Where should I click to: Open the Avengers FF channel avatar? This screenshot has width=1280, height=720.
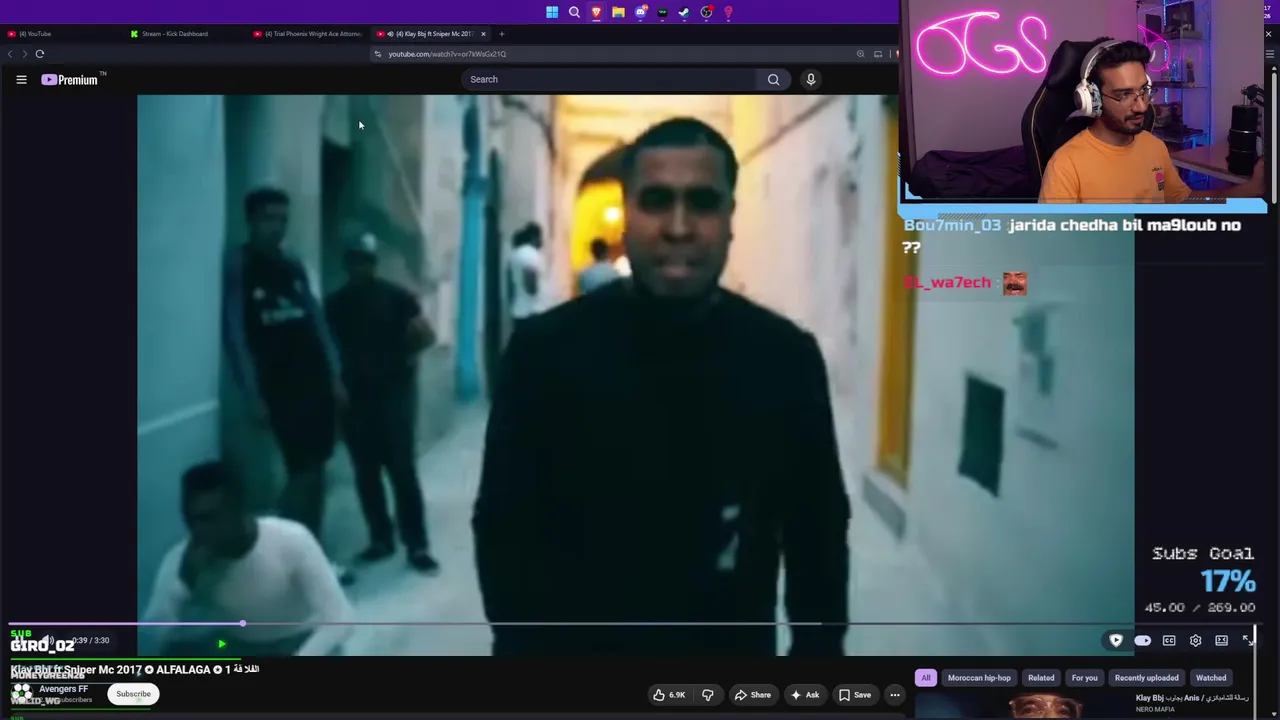tap(22, 692)
